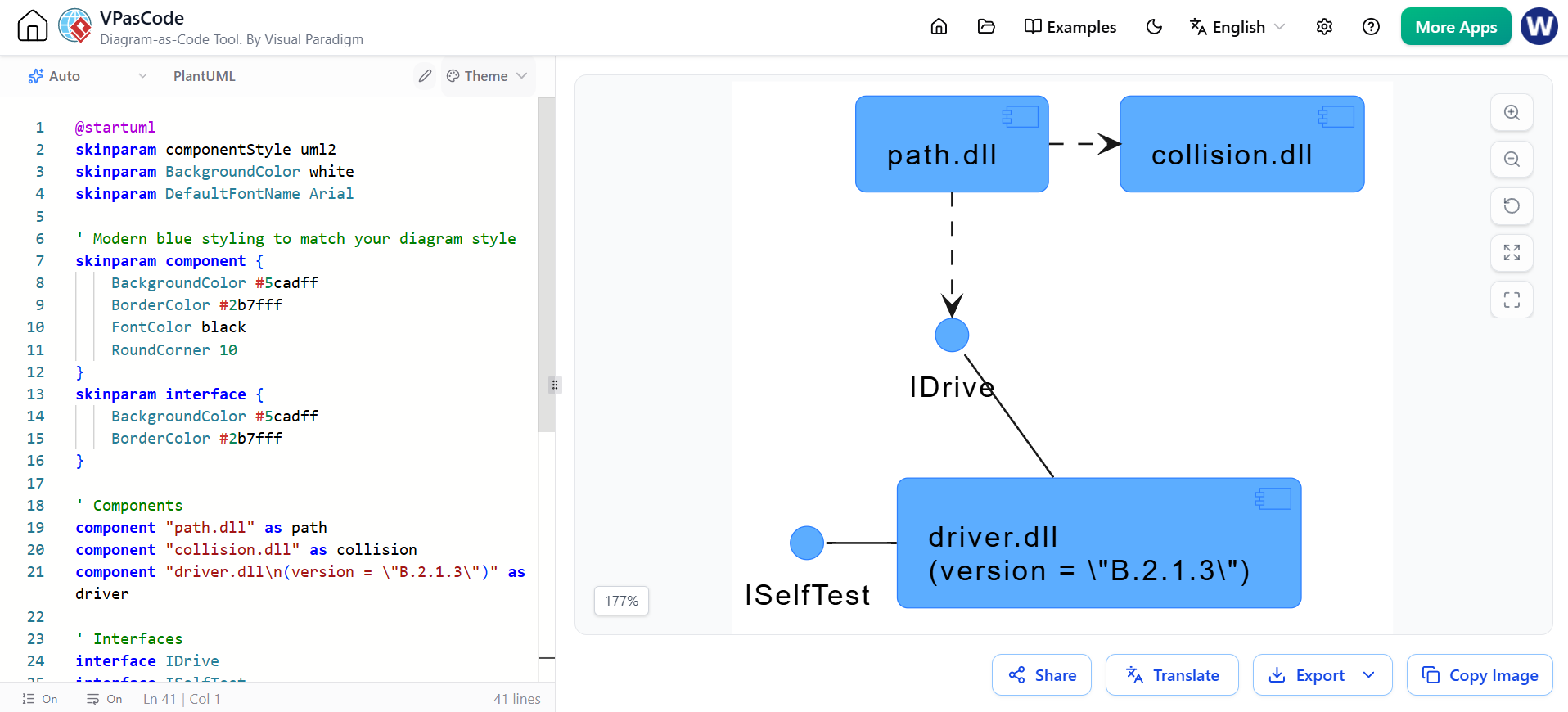
Task: Click the editor vertical scrollbar thumb
Action: [547, 264]
